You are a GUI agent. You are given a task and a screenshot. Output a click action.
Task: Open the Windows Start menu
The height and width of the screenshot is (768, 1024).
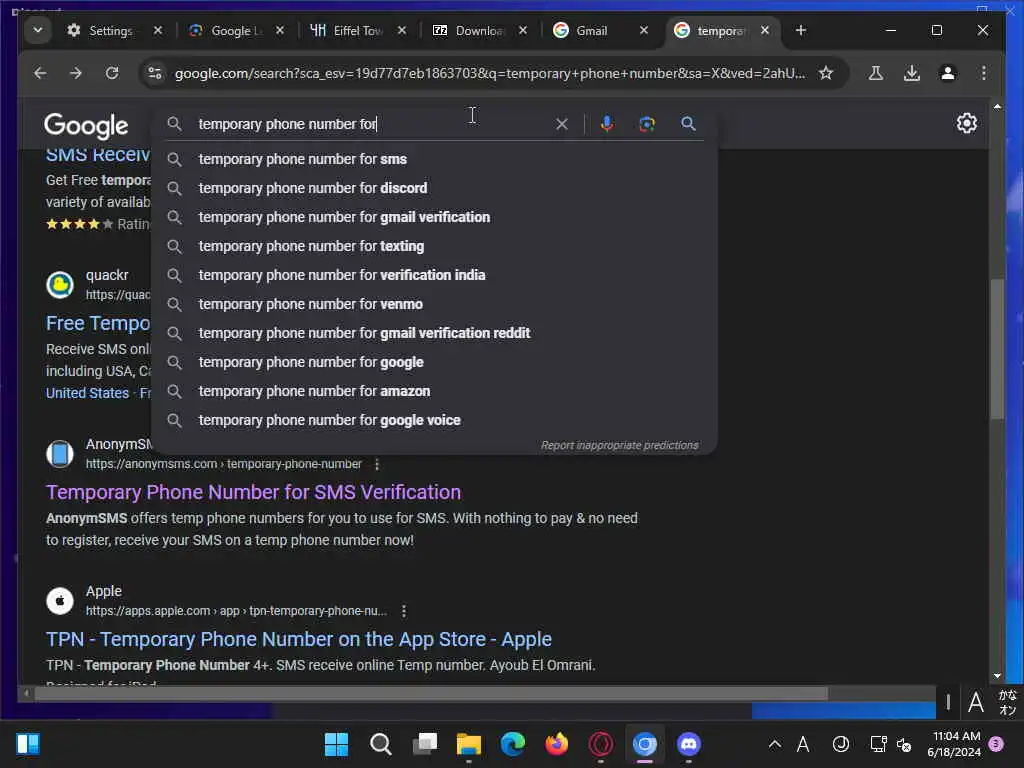336,744
